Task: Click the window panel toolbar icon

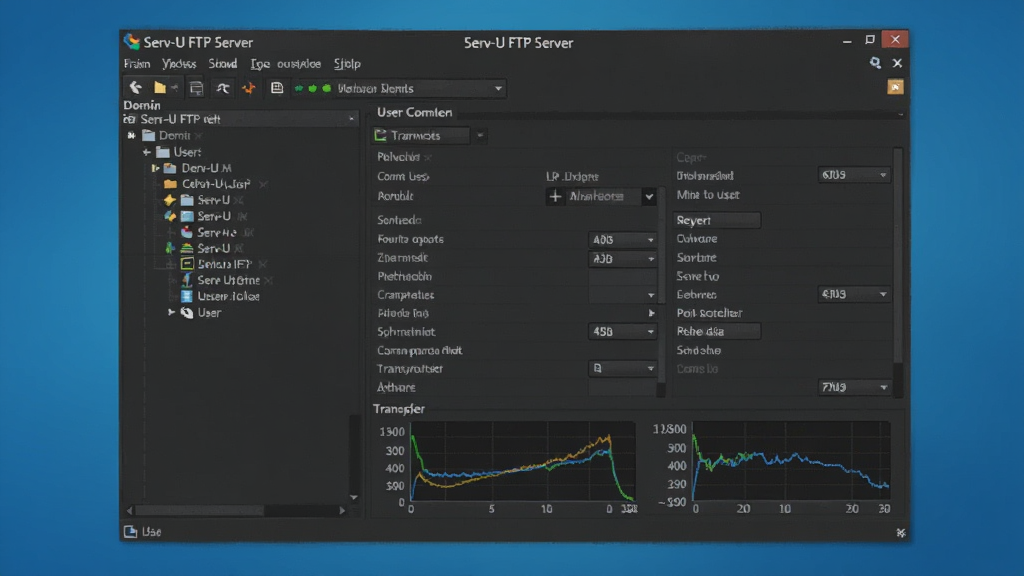Action: coord(196,88)
